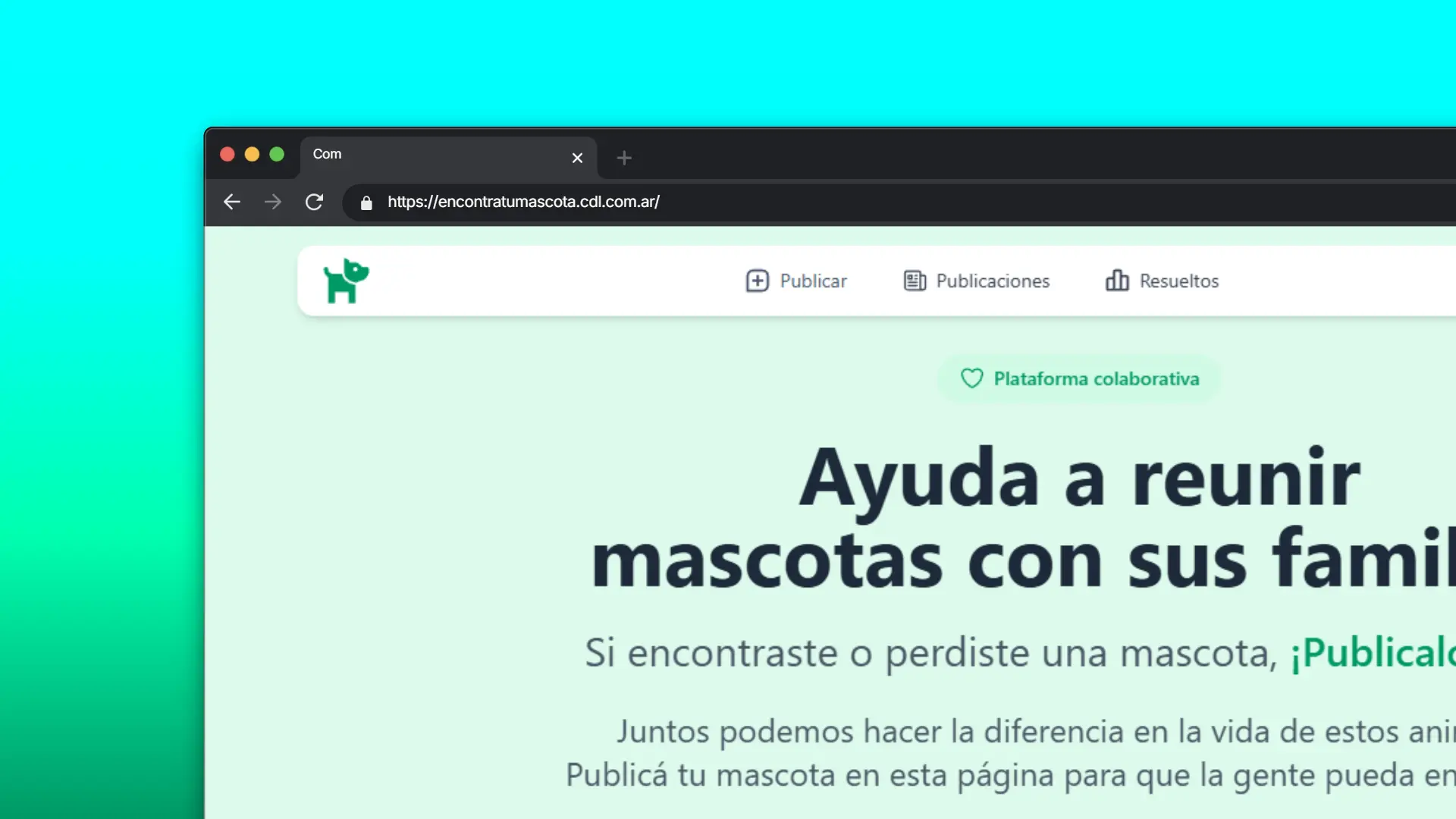The width and height of the screenshot is (1456, 819).
Task: Open a new tab with plus button
Action: coord(624,158)
